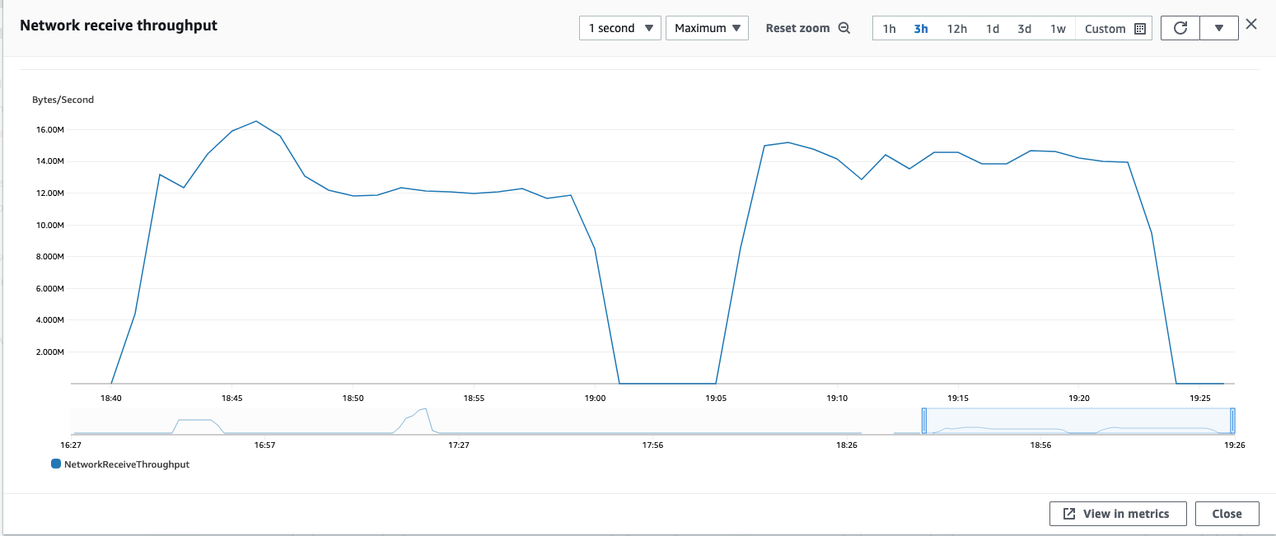Click the 17:27 overview timeline label

(459, 445)
